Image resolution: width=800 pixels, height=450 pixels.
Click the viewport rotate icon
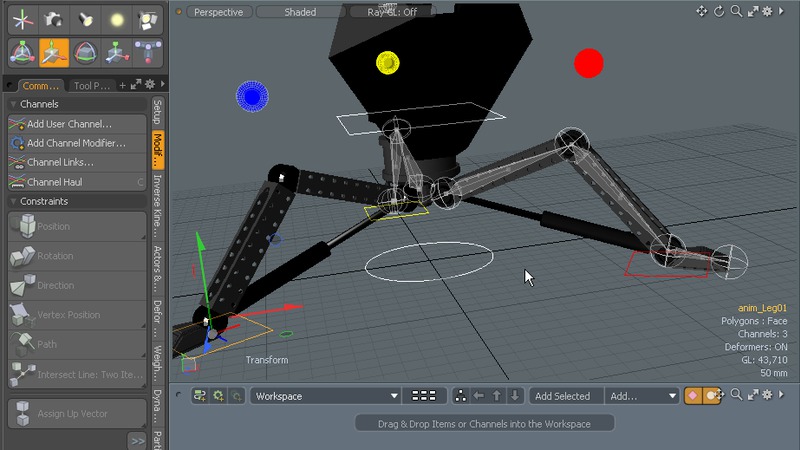point(719,11)
